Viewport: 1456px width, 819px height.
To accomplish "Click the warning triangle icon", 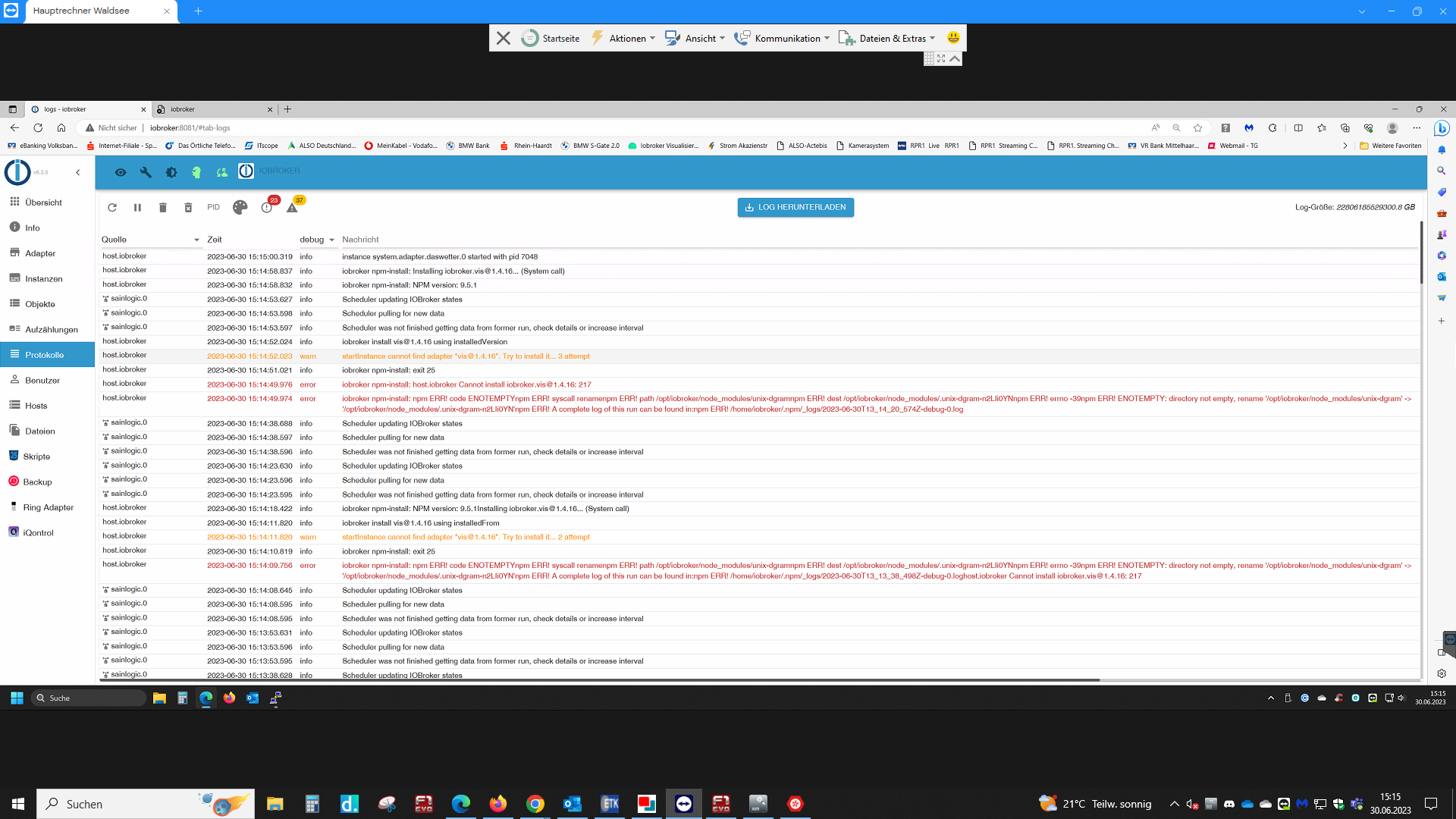I will 292,208.
